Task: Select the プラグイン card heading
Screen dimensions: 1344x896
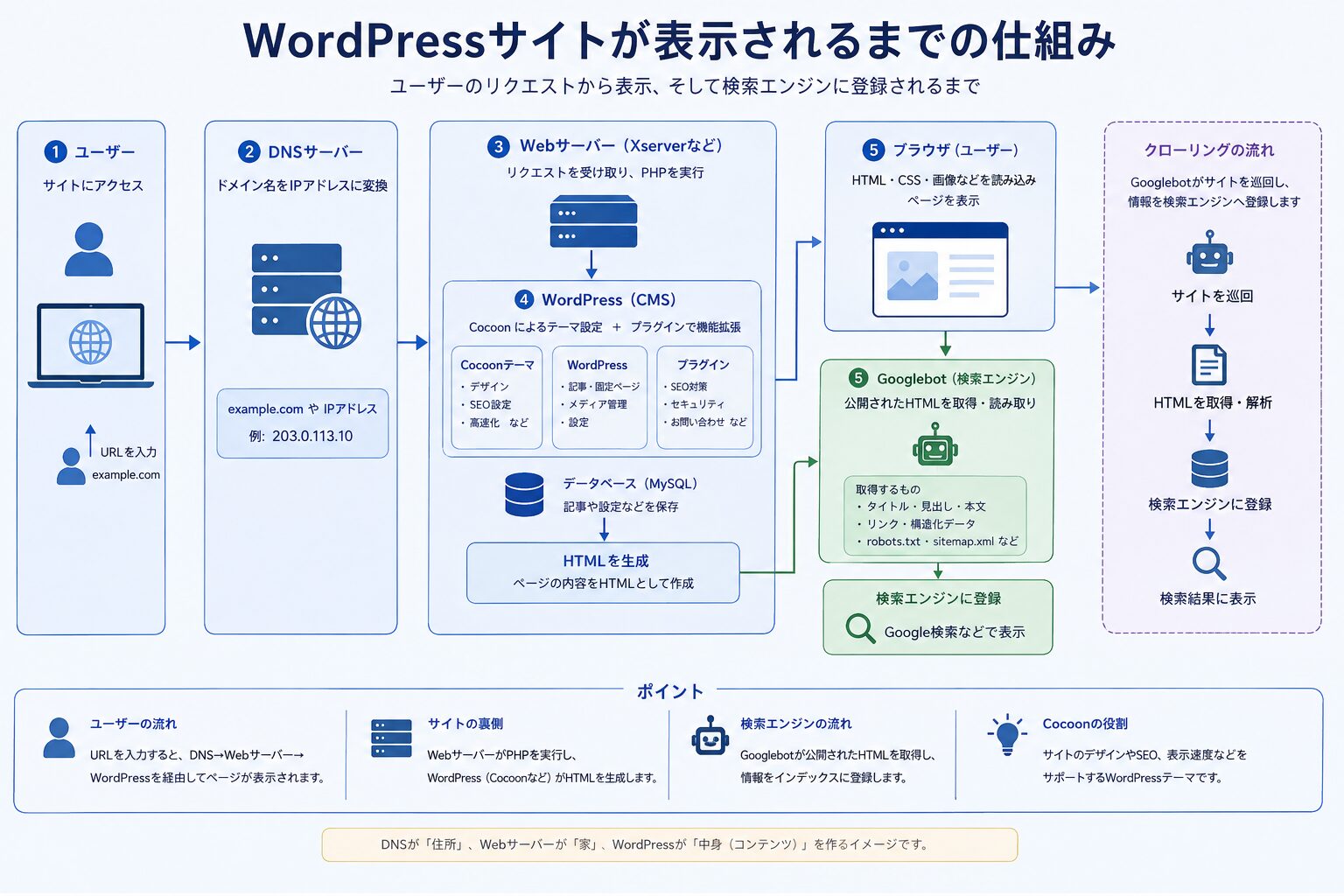Action: (703, 365)
